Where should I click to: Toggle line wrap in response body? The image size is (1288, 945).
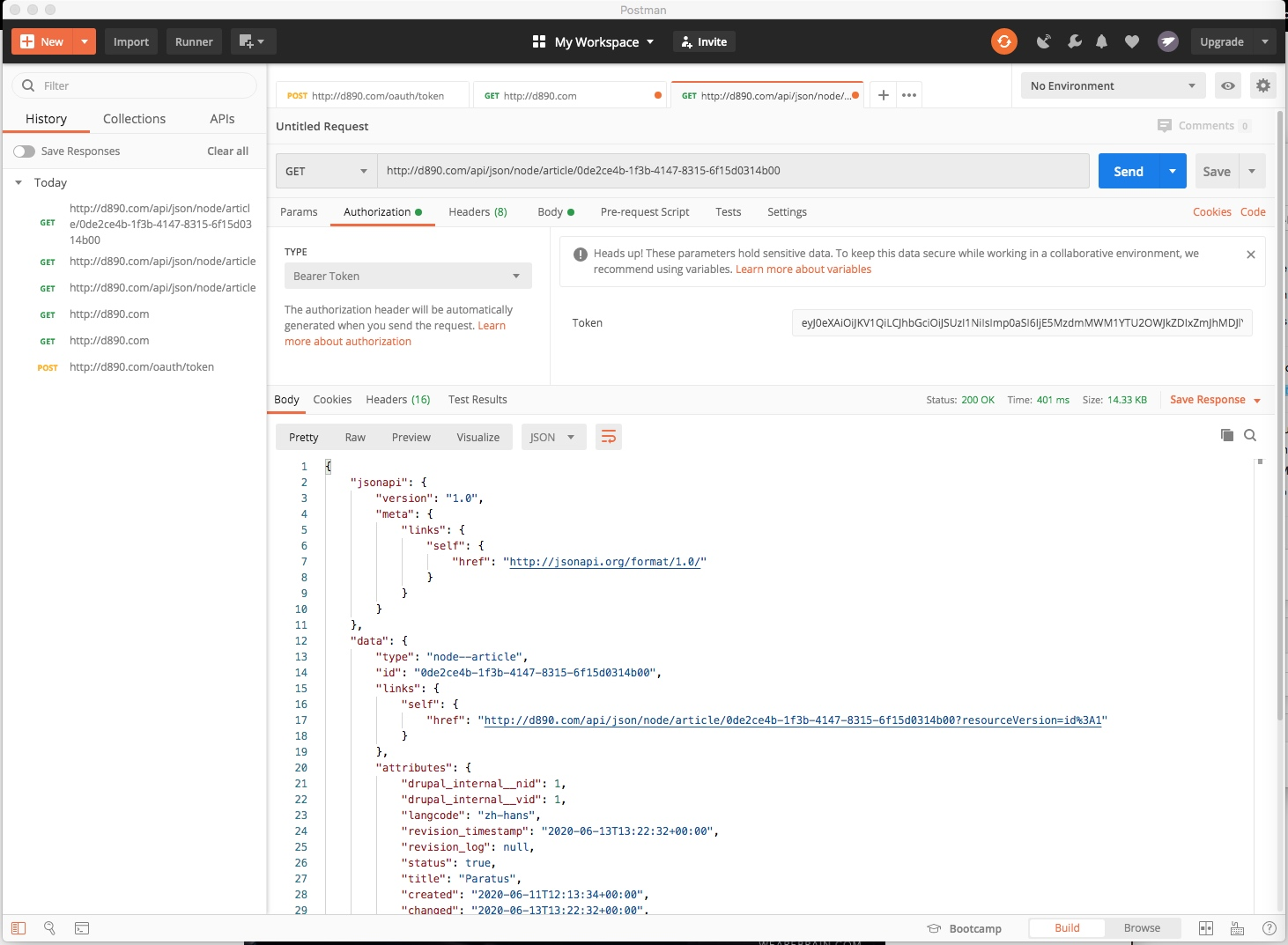click(x=609, y=437)
